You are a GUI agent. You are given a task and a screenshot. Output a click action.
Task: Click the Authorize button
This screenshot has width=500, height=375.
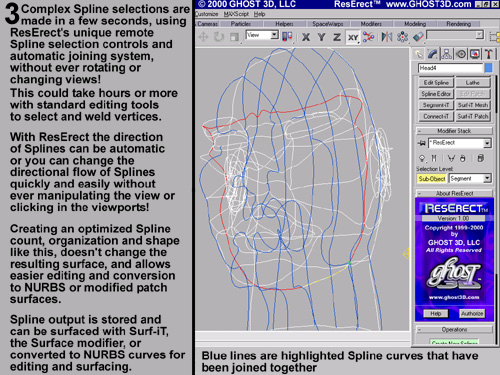(472, 313)
